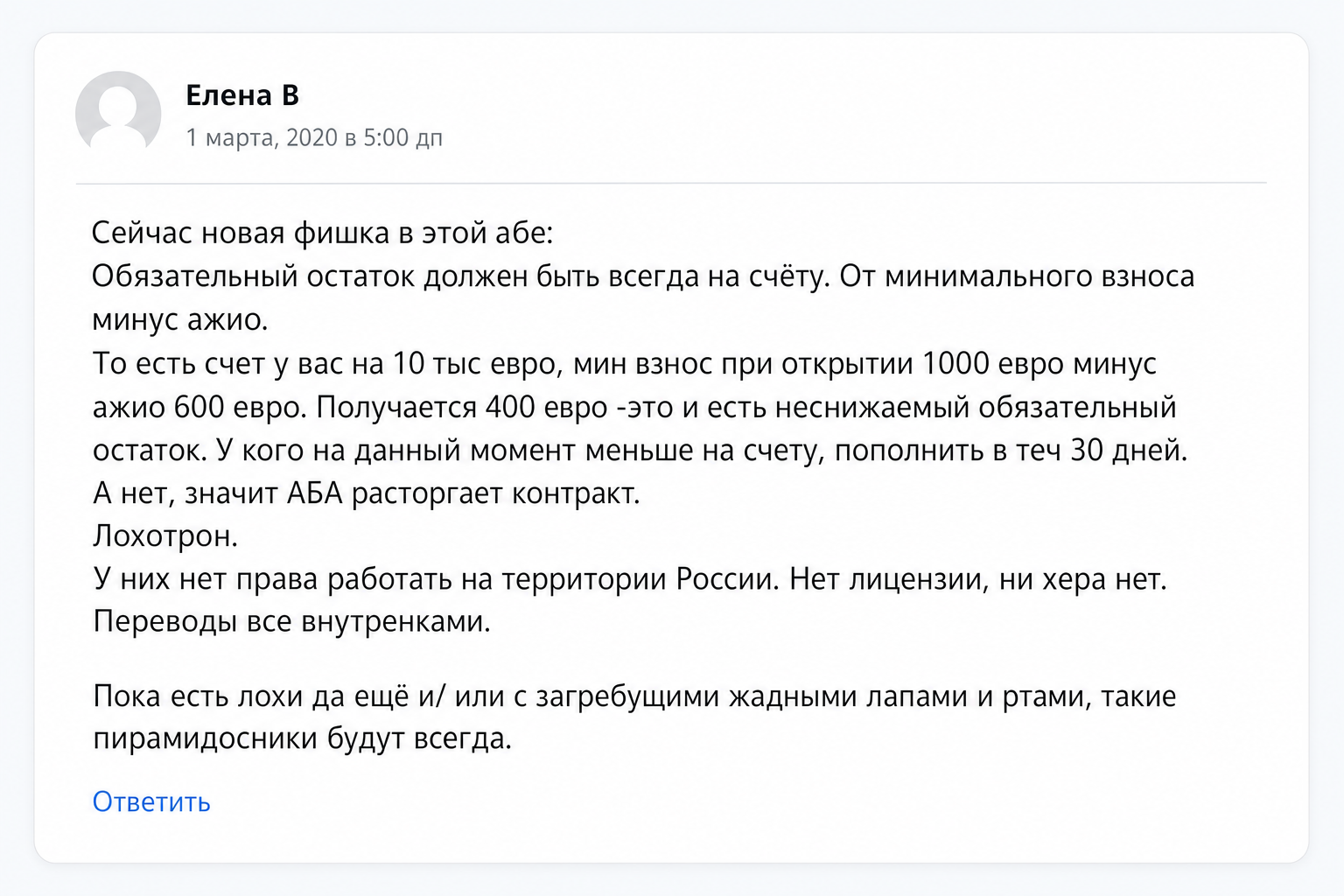Viewport: 1344px width, 896px height.
Task: Click the phrase неснижаемый обязательный
Action: click(976, 408)
